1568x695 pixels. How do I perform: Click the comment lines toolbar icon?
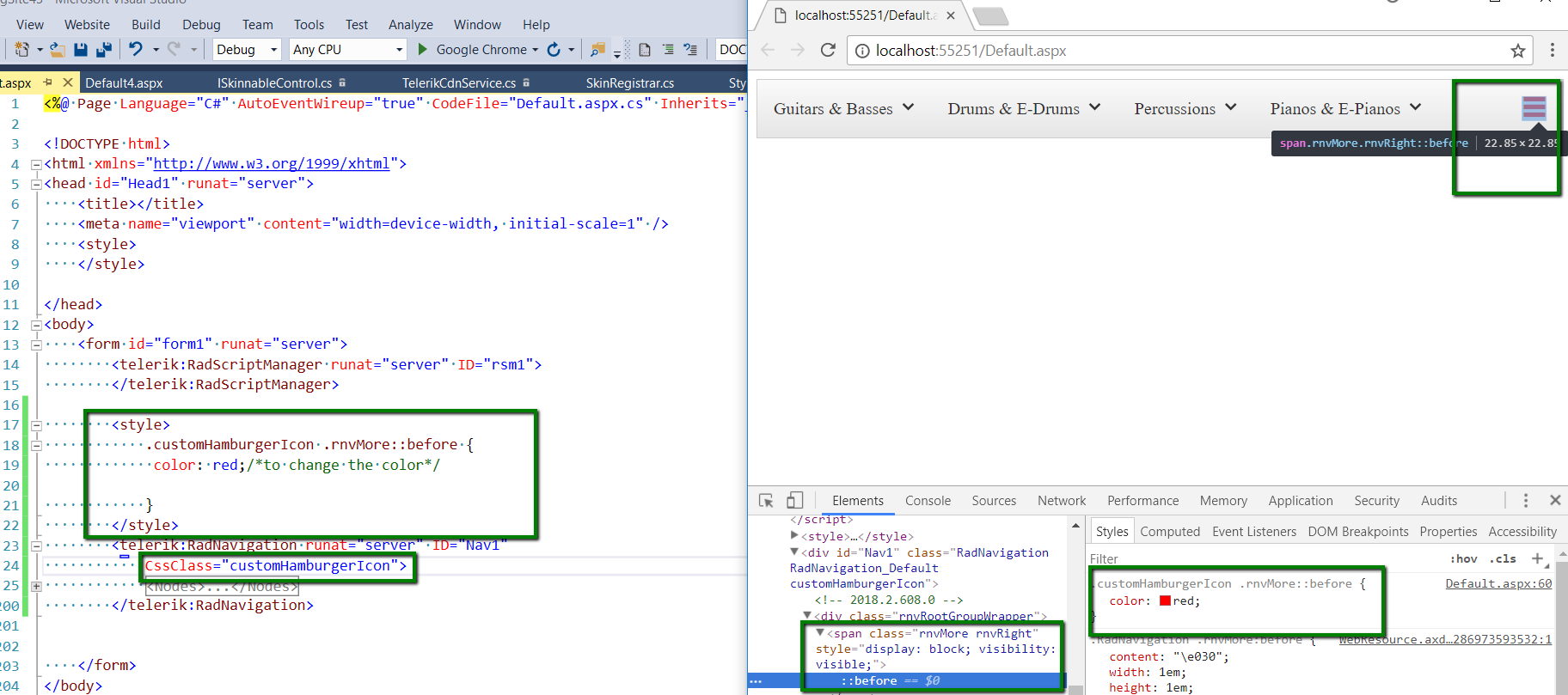point(690,50)
